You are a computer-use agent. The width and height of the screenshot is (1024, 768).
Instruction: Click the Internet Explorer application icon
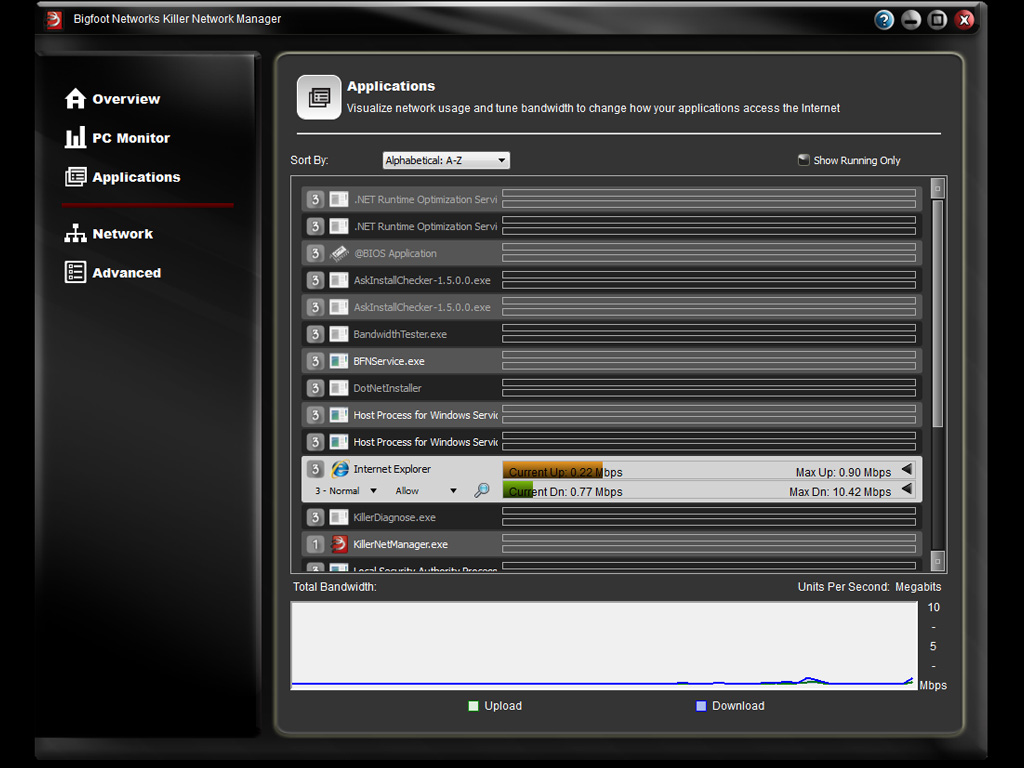340,469
